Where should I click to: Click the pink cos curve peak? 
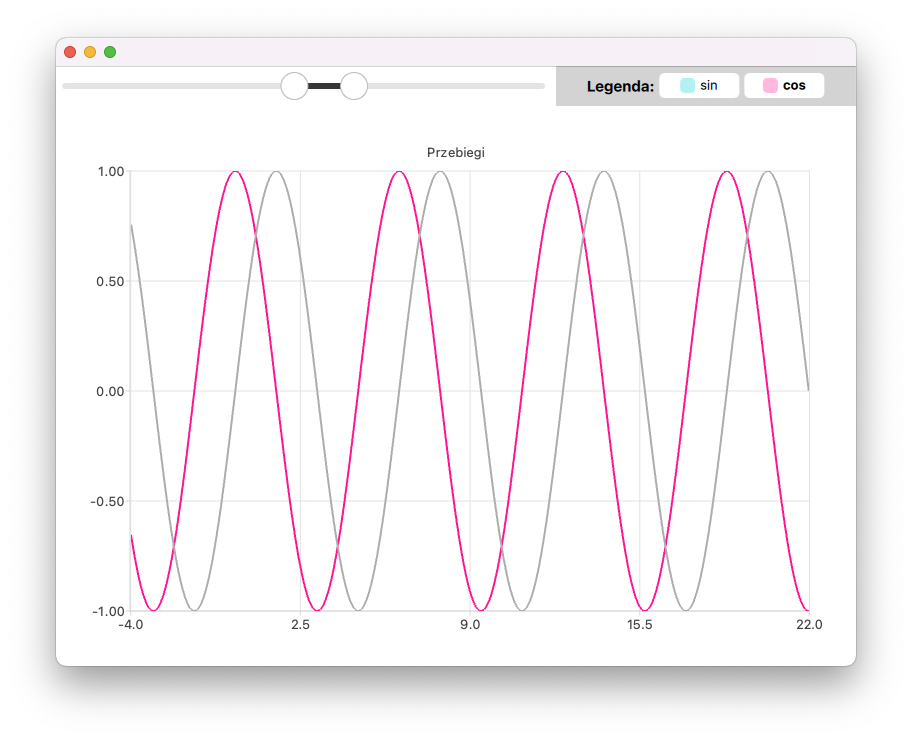point(235,172)
